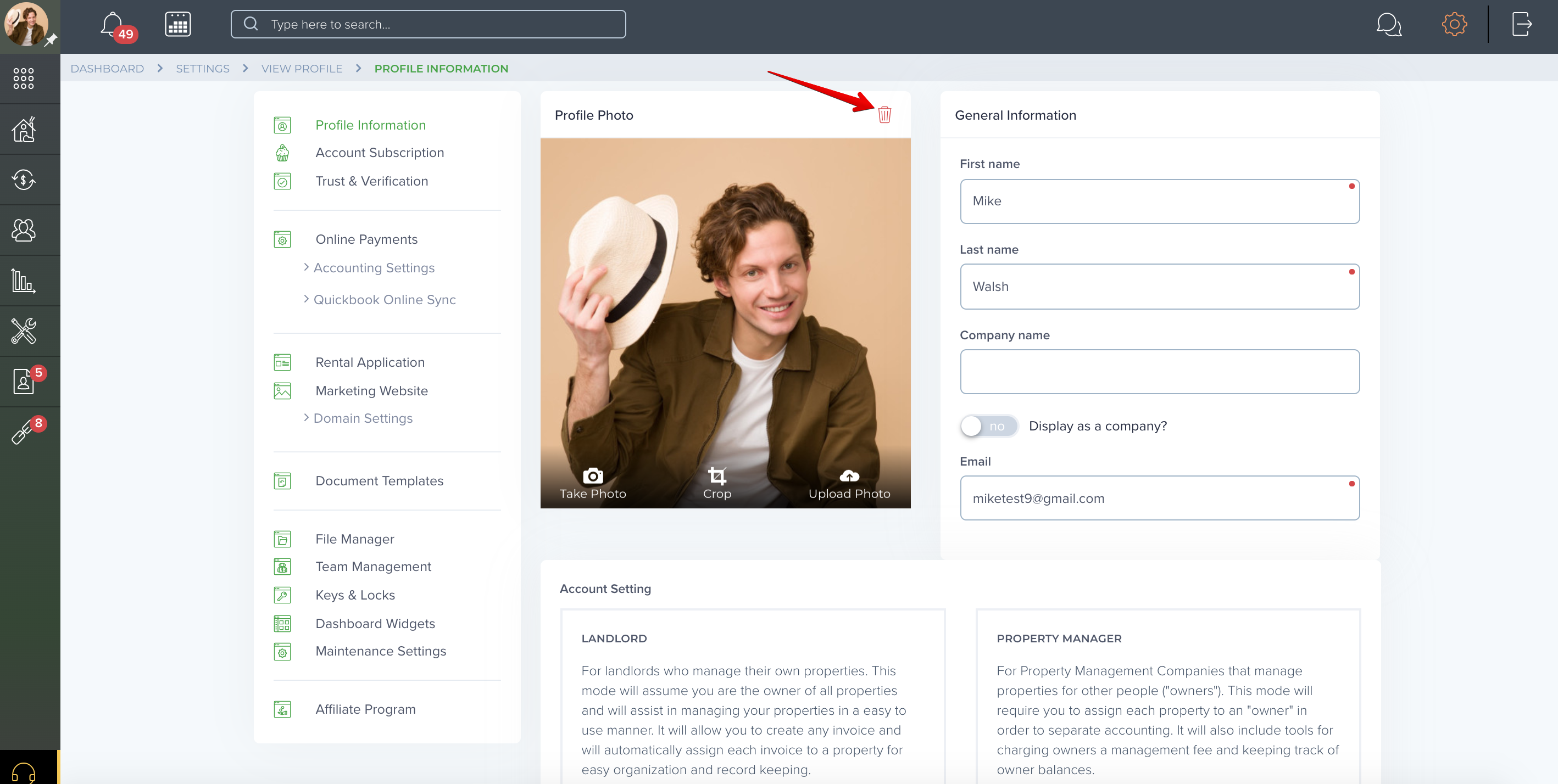Click Upload Photo button
1558x784 pixels.
coord(849,484)
